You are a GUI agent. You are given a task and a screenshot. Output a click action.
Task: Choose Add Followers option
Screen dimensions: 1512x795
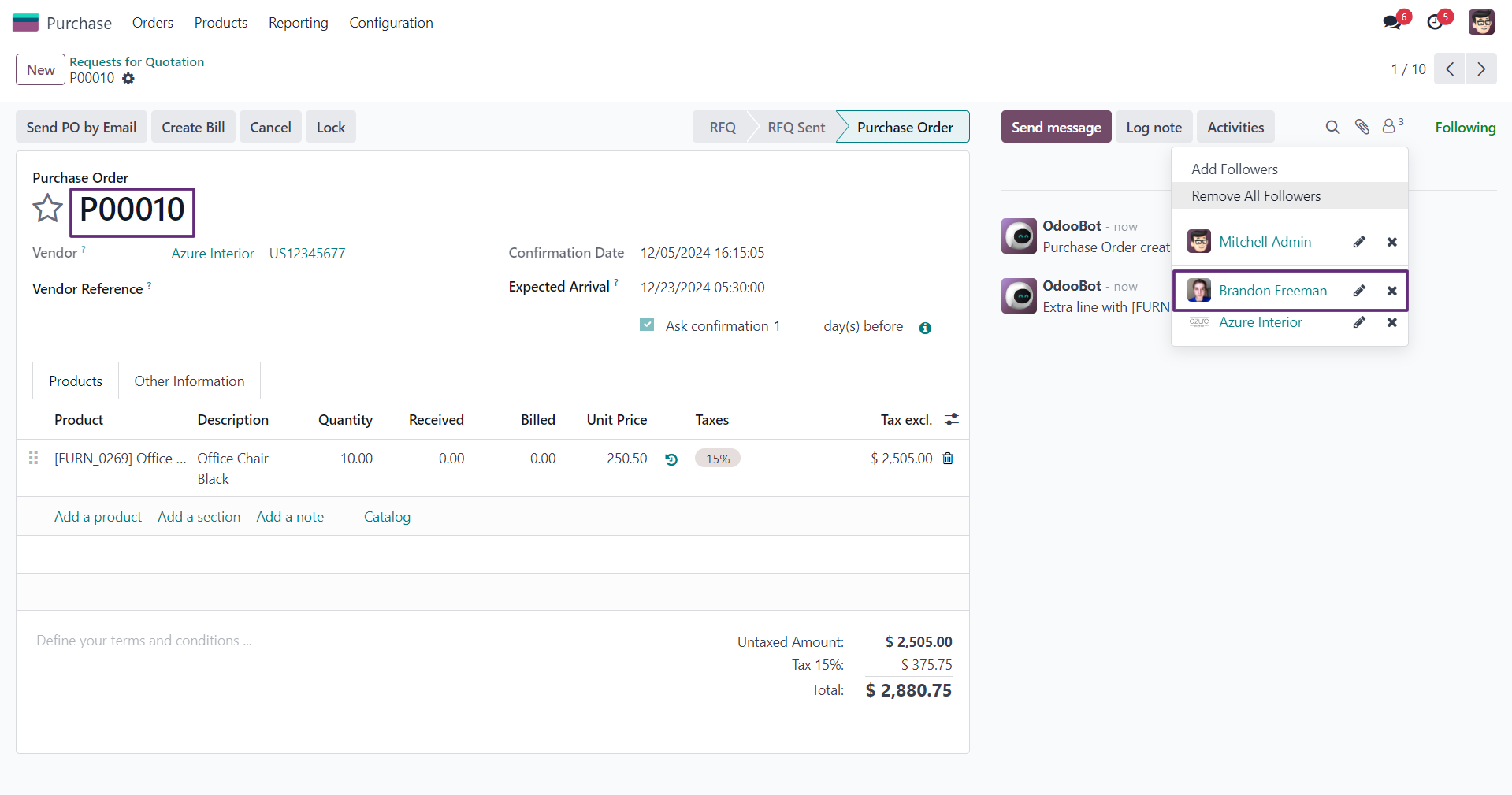(x=1289, y=169)
